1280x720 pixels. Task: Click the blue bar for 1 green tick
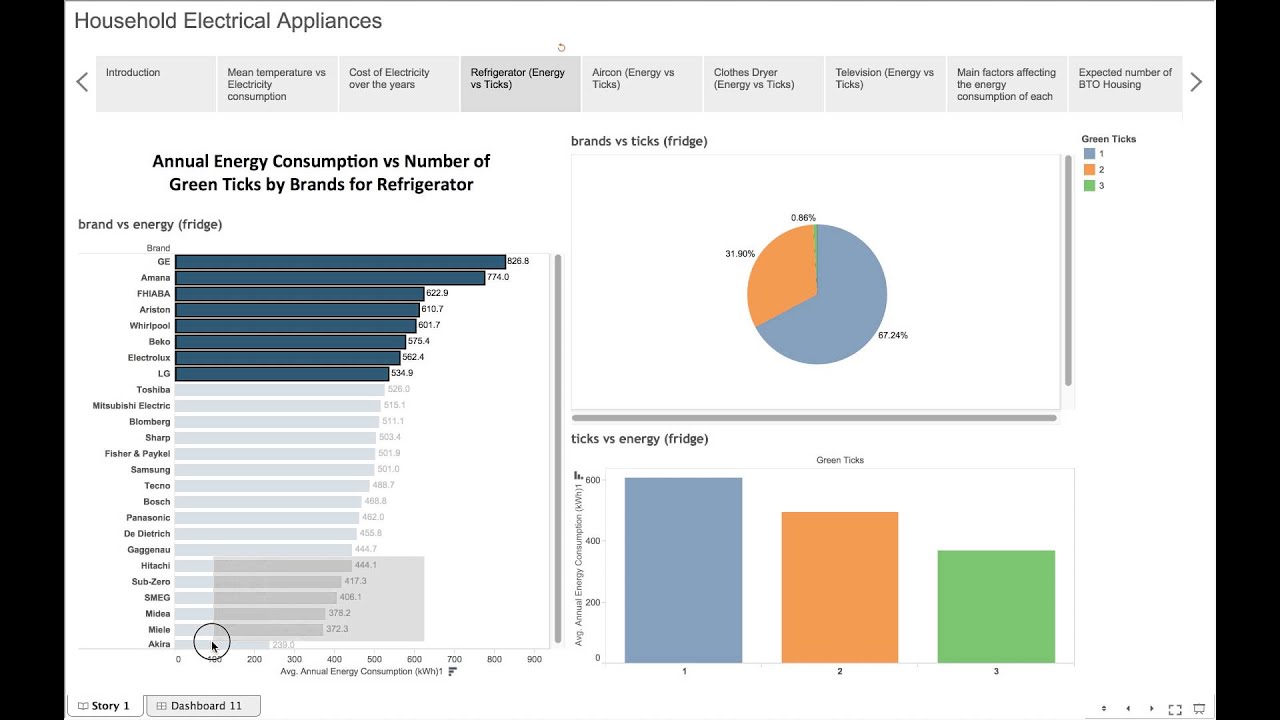click(x=684, y=570)
